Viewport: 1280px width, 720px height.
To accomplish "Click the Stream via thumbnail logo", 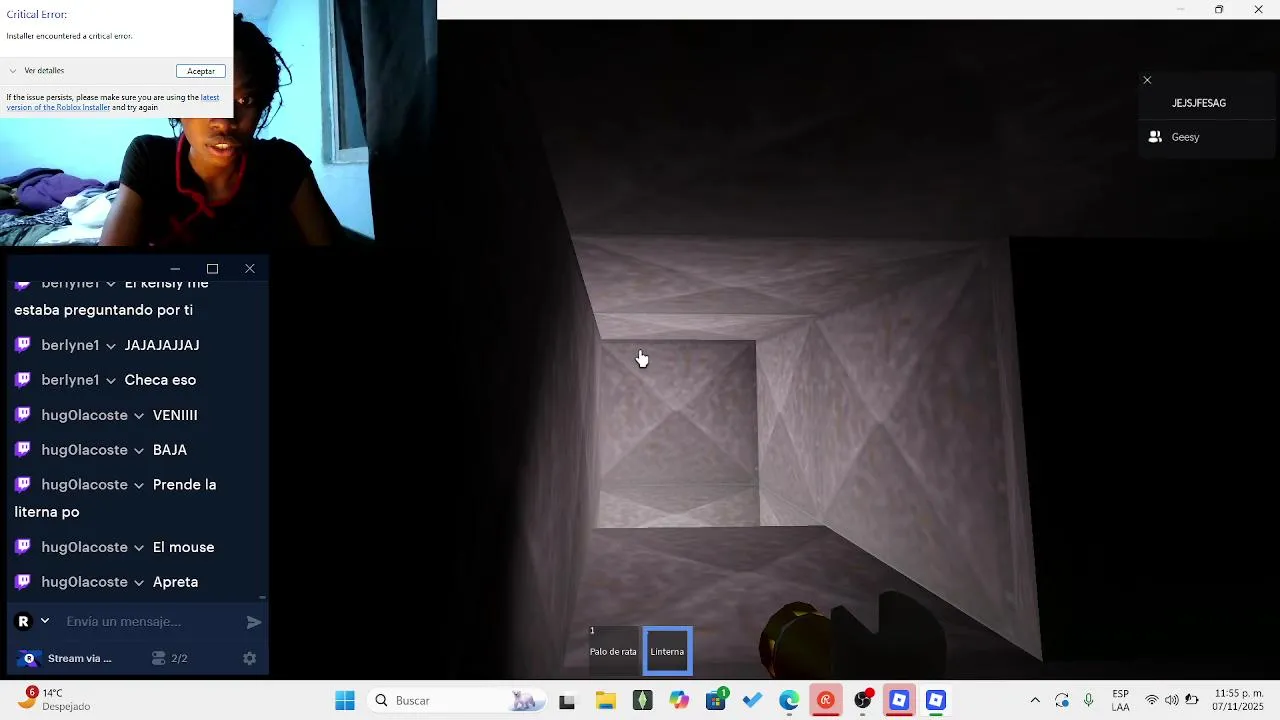I will click(29, 658).
